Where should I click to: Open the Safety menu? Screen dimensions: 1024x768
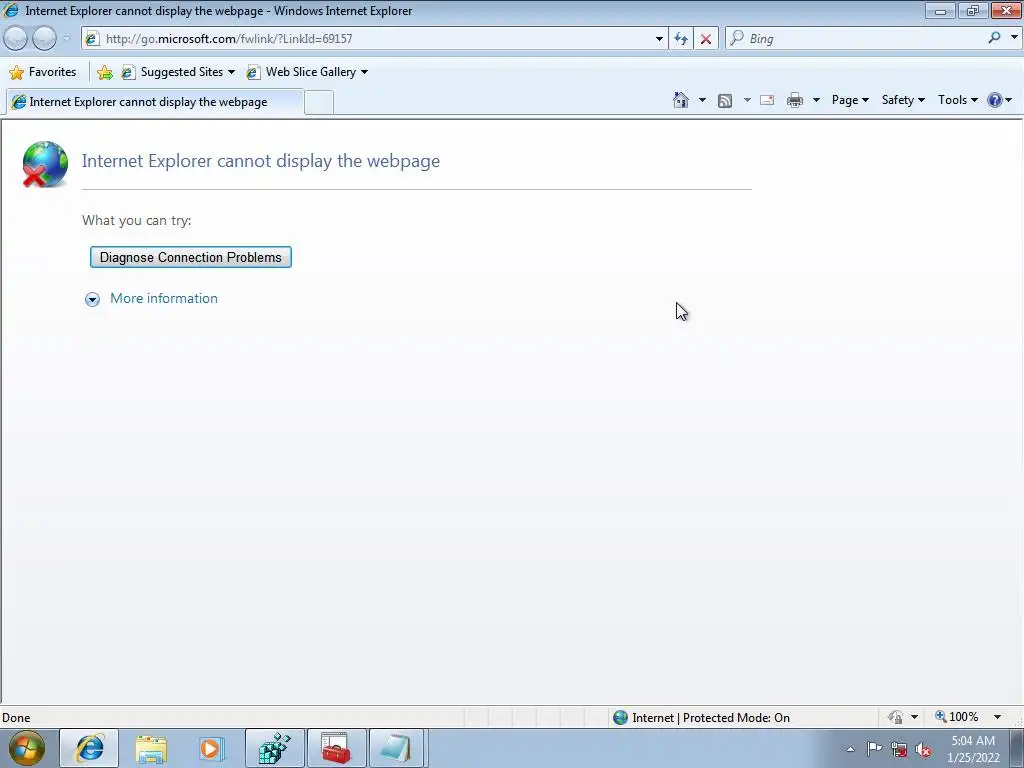click(903, 100)
